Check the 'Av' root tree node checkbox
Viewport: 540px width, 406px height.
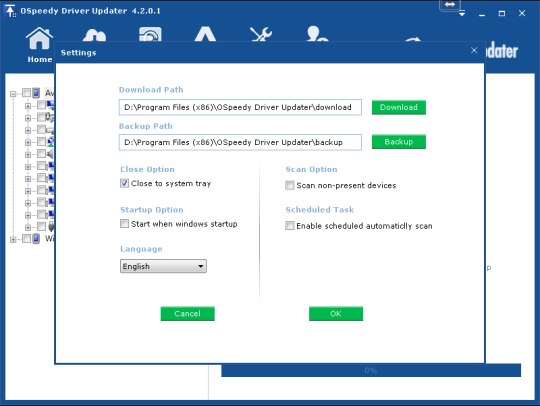click(26, 92)
